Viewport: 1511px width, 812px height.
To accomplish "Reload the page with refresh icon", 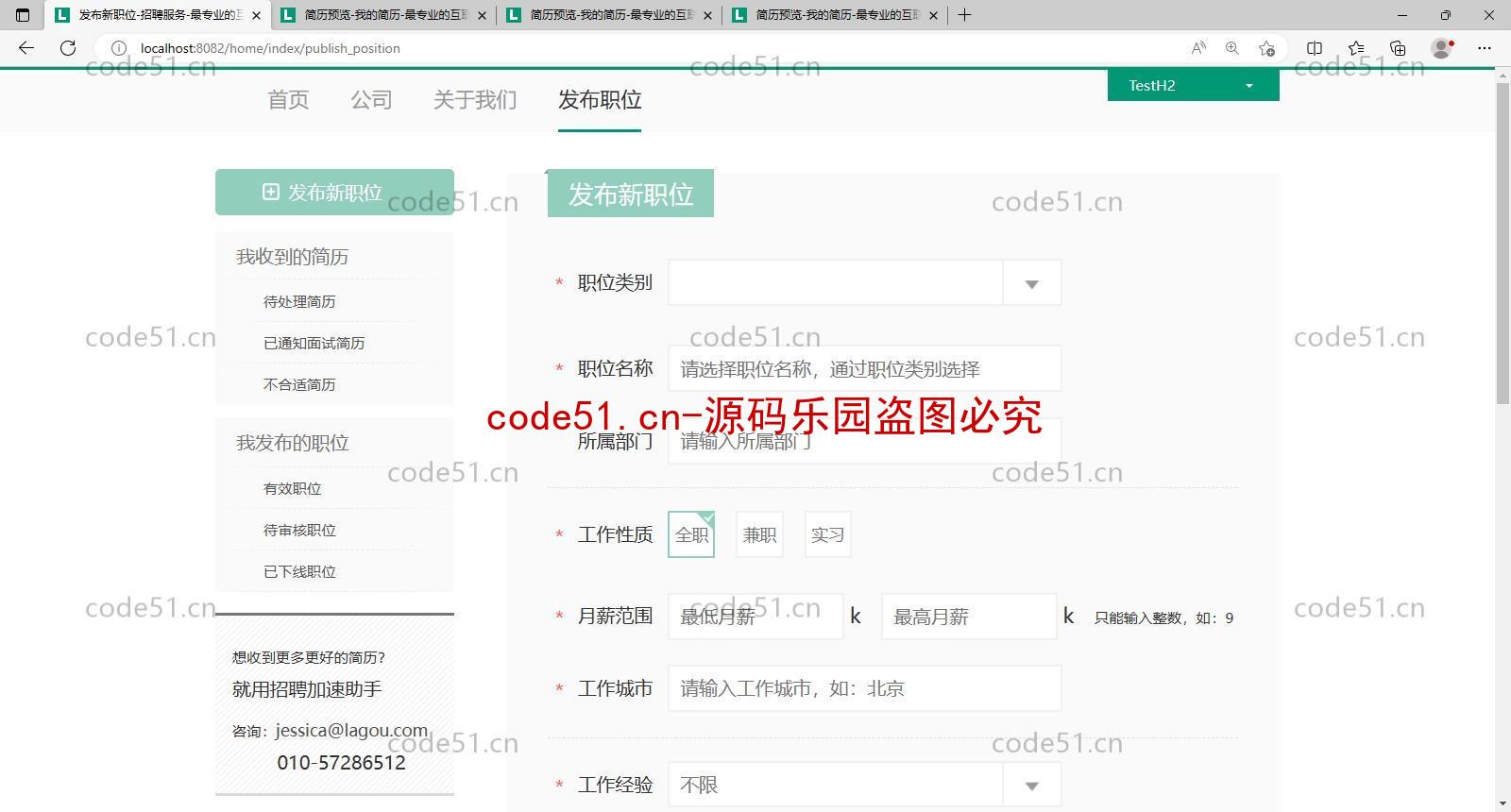I will pos(68,48).
